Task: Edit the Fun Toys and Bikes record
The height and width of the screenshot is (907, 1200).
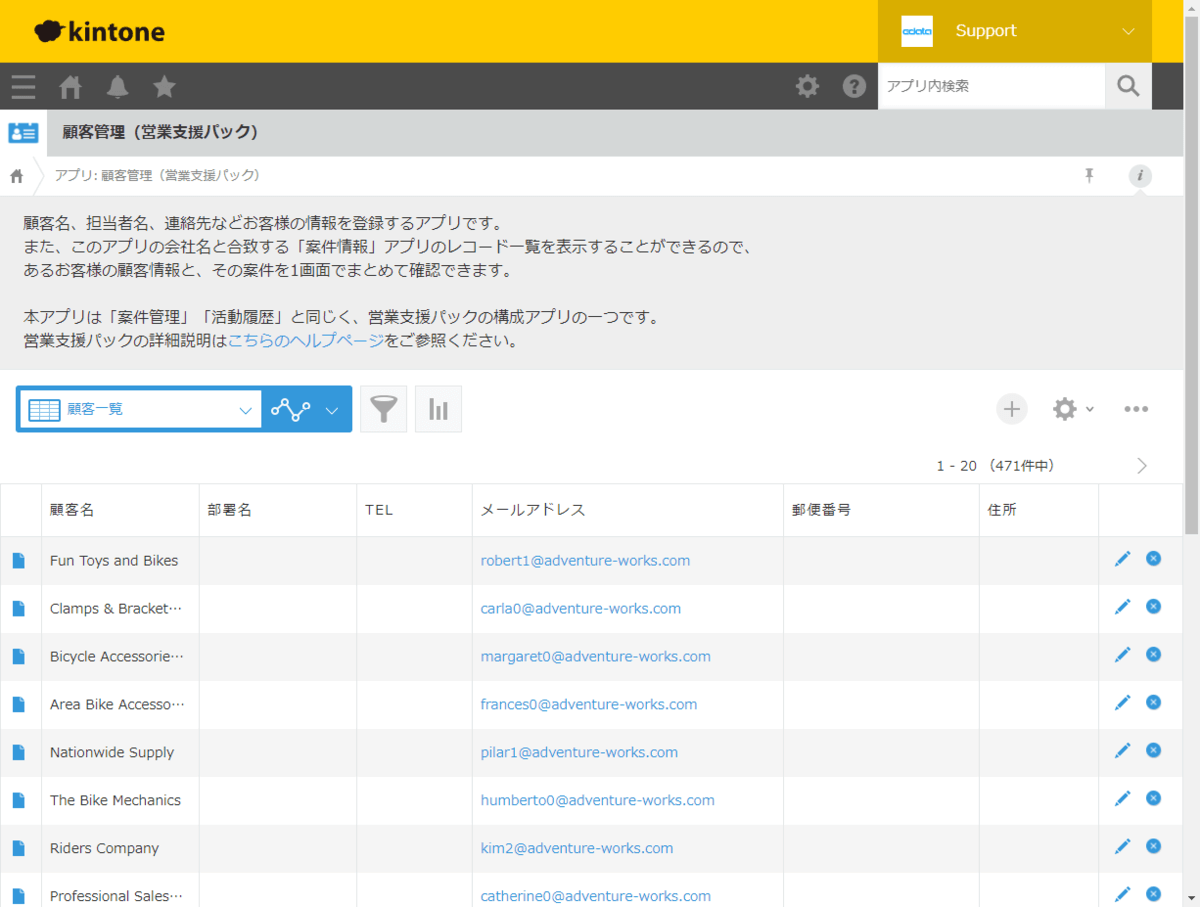Action: [1122, 559]
